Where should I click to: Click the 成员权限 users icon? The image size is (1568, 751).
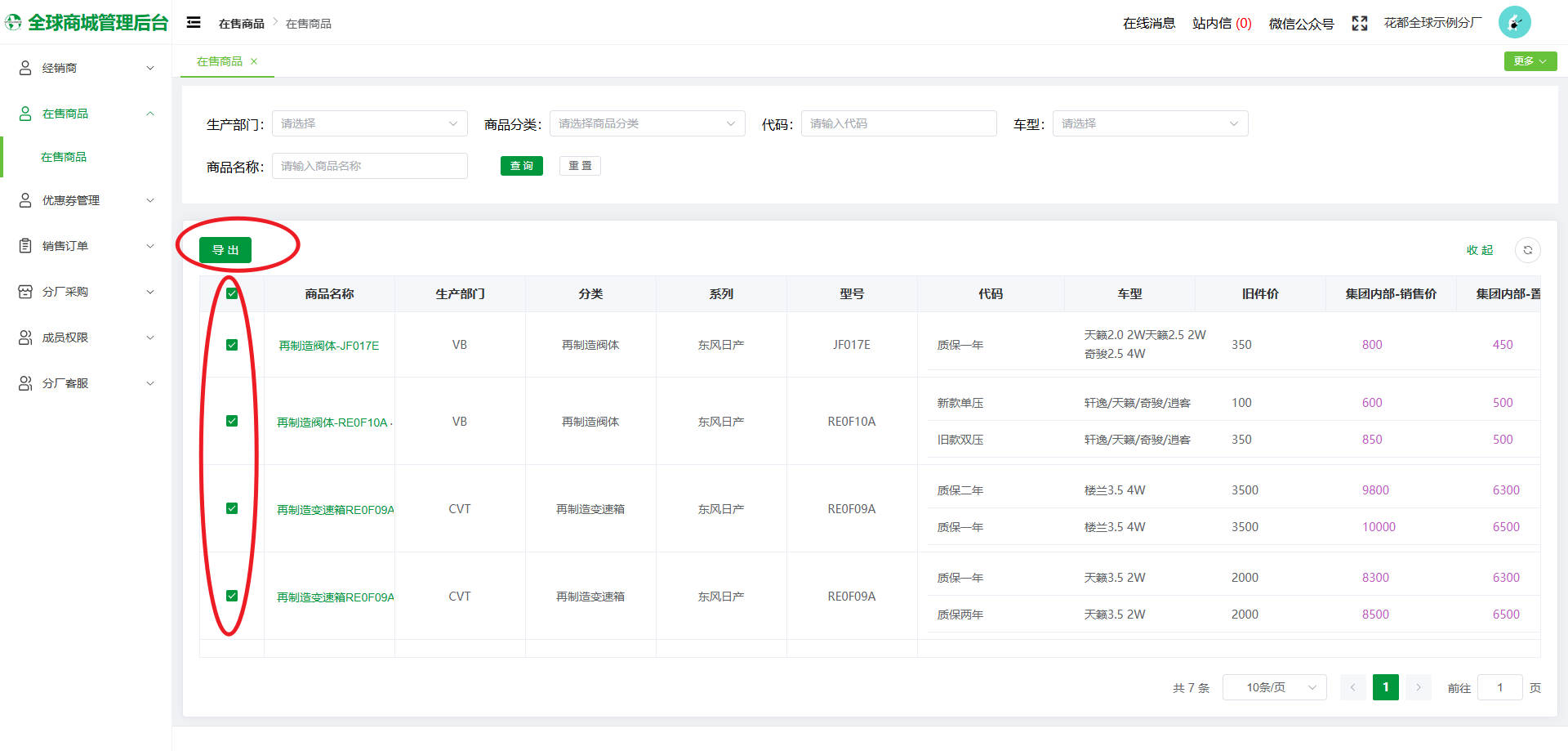[25, 338]
